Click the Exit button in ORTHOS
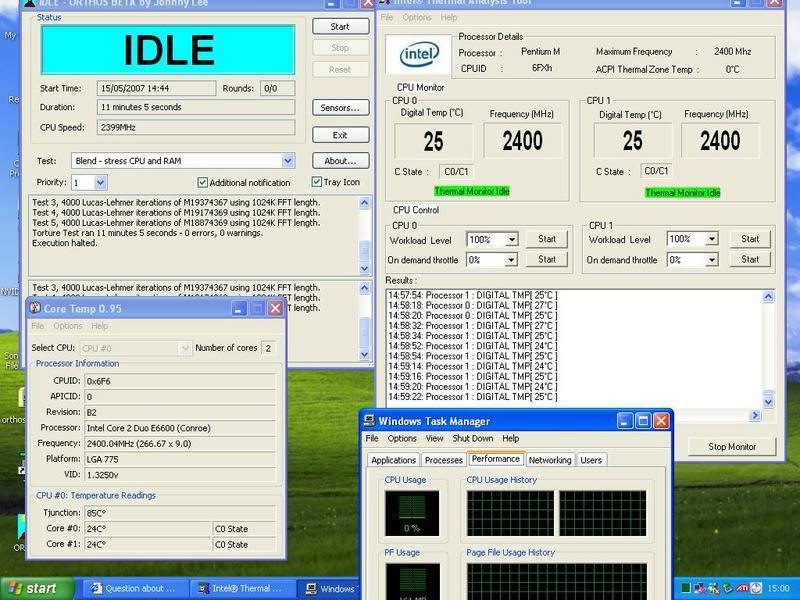This screenshot has height=600, width=800. (340, 135)
